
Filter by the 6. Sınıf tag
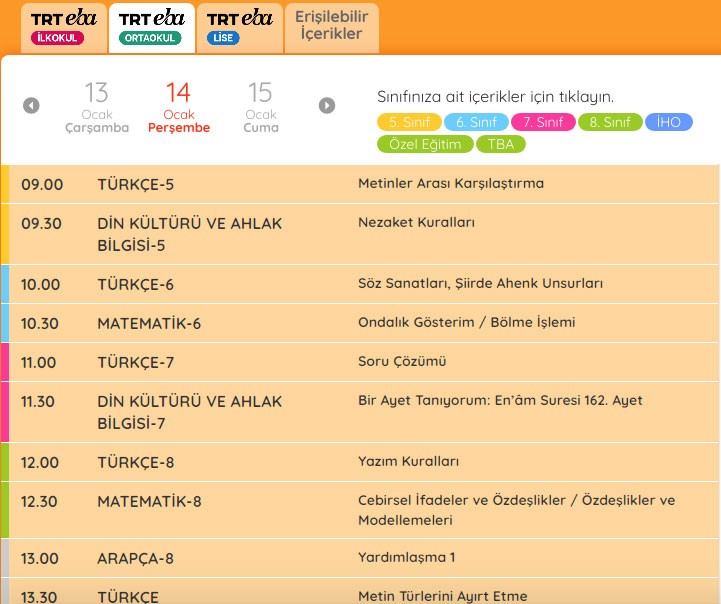coord(476,123)
